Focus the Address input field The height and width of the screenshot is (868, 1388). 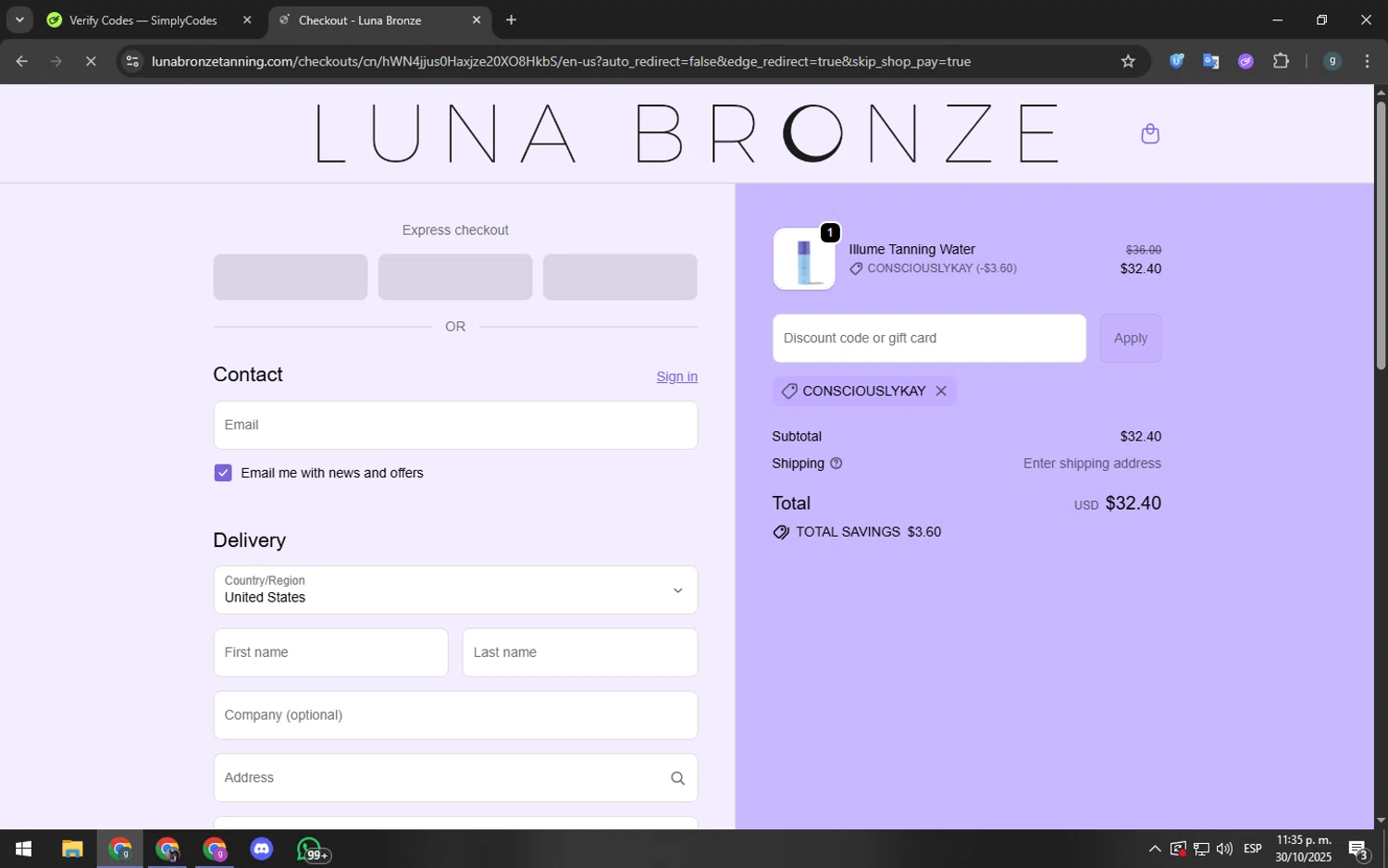455,778
